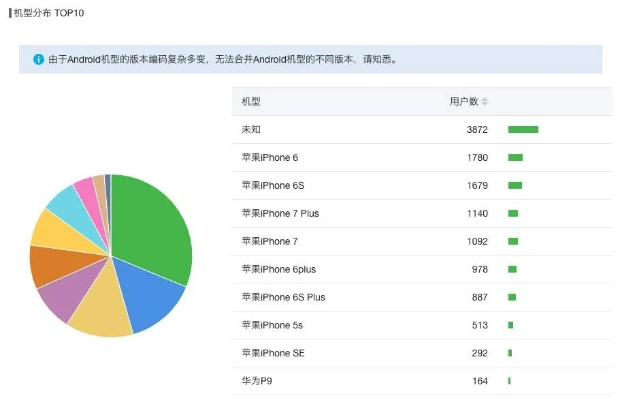Sort the table by 用户数 sort arrows
The image size is (620, 400).
tap(485, 102)
